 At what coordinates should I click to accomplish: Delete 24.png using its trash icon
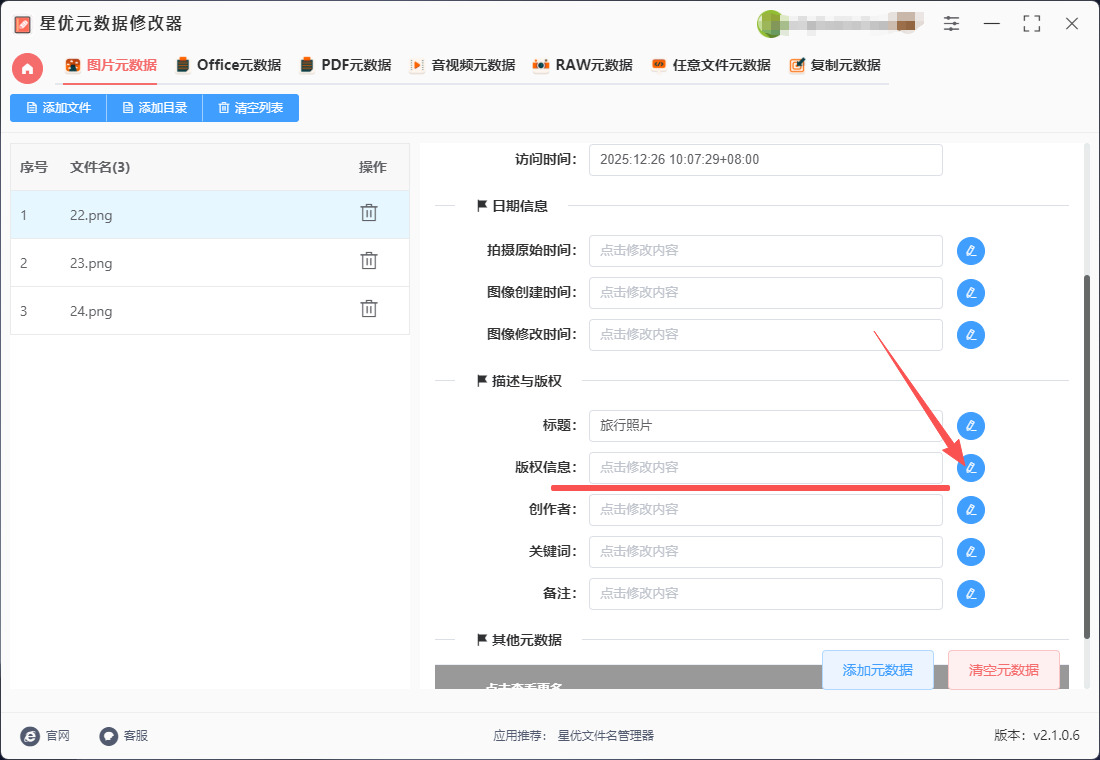tap(369, 309)
